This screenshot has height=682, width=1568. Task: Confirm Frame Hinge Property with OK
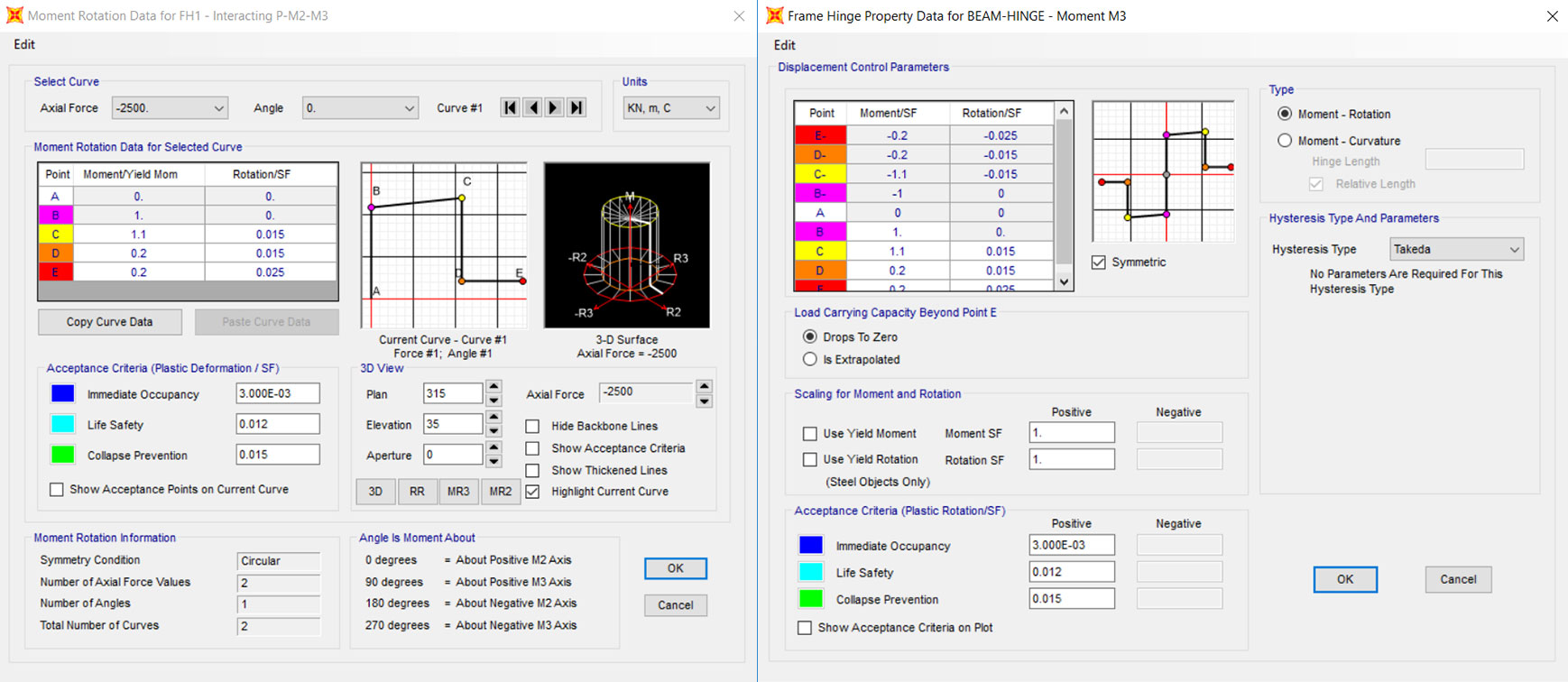pos(1345,579)
